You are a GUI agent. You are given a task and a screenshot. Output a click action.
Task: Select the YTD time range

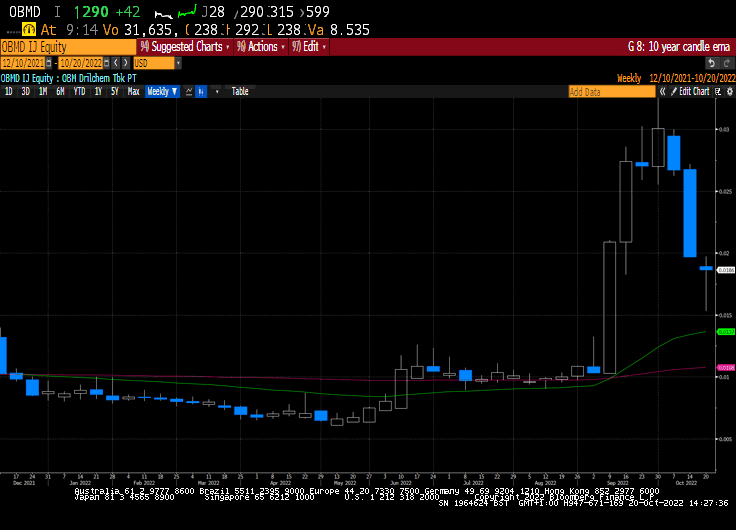pos(79,92)
